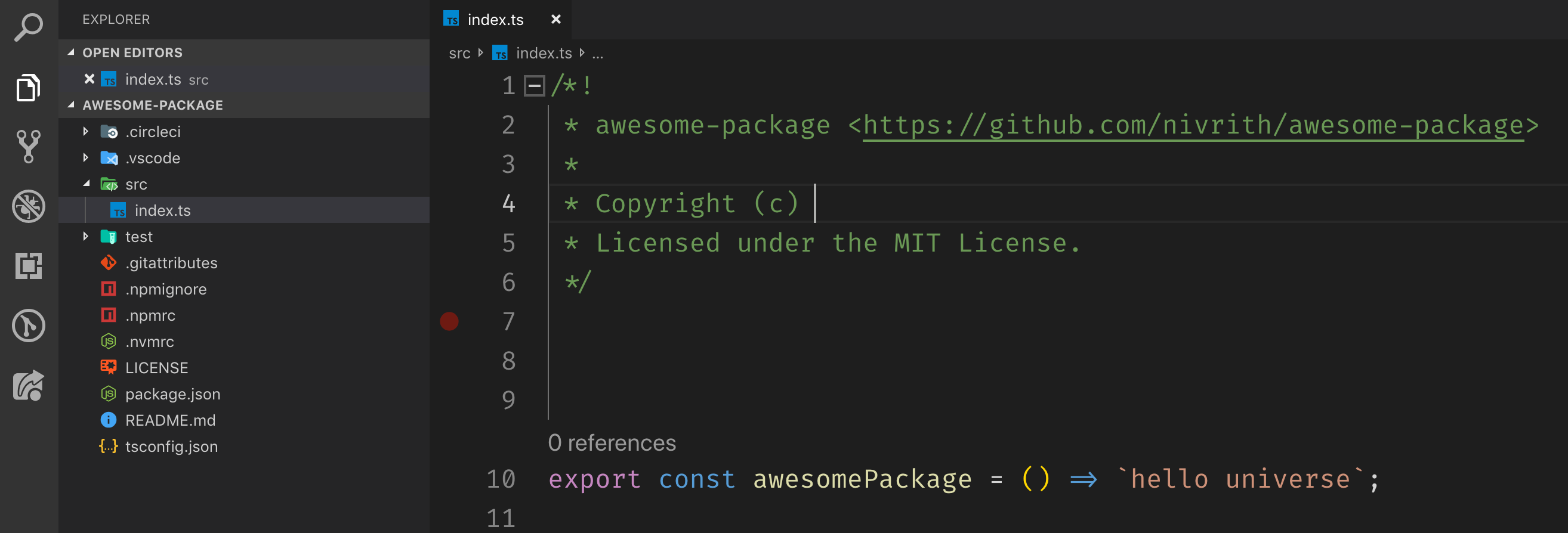
Task: Collapse the AWESOME-PACKAGE section
Action: coord(71,105)
